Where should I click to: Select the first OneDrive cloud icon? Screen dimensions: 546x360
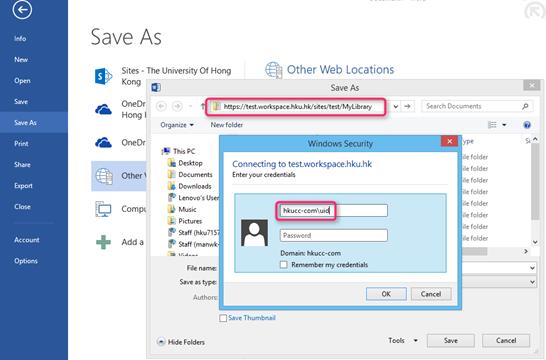(x=103, y=110)
